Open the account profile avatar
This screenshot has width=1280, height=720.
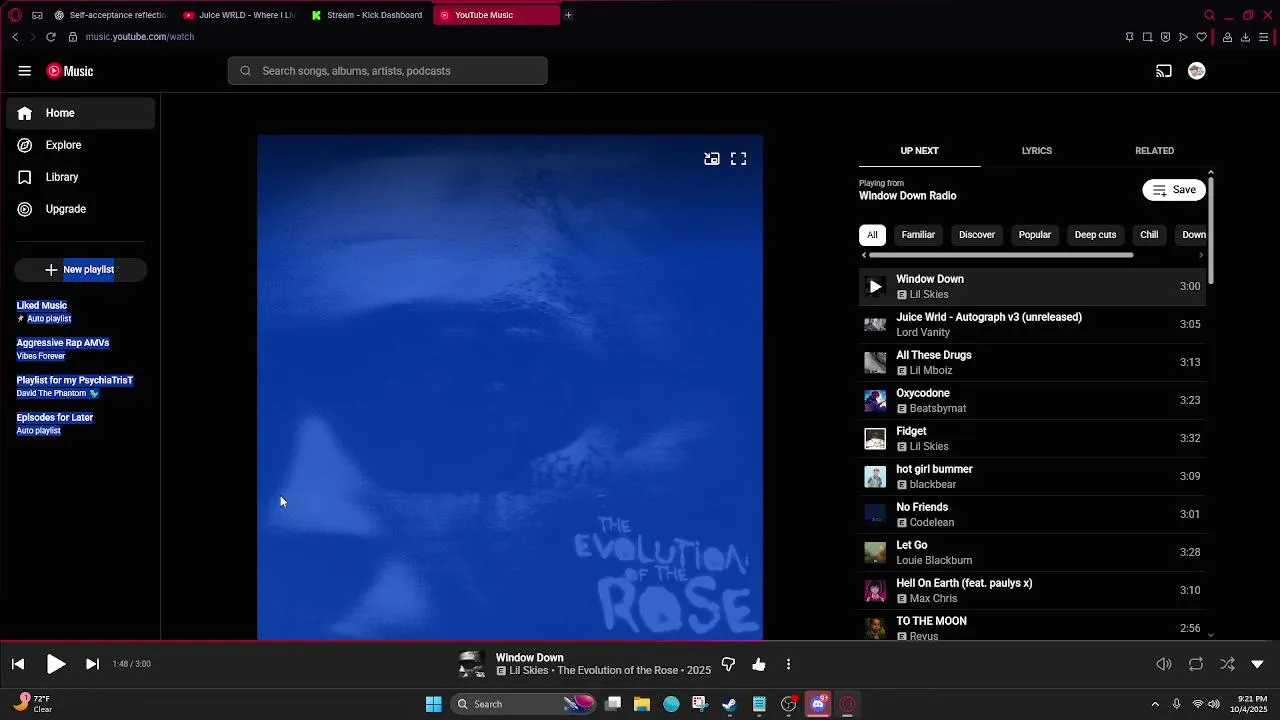(1197, 71)
